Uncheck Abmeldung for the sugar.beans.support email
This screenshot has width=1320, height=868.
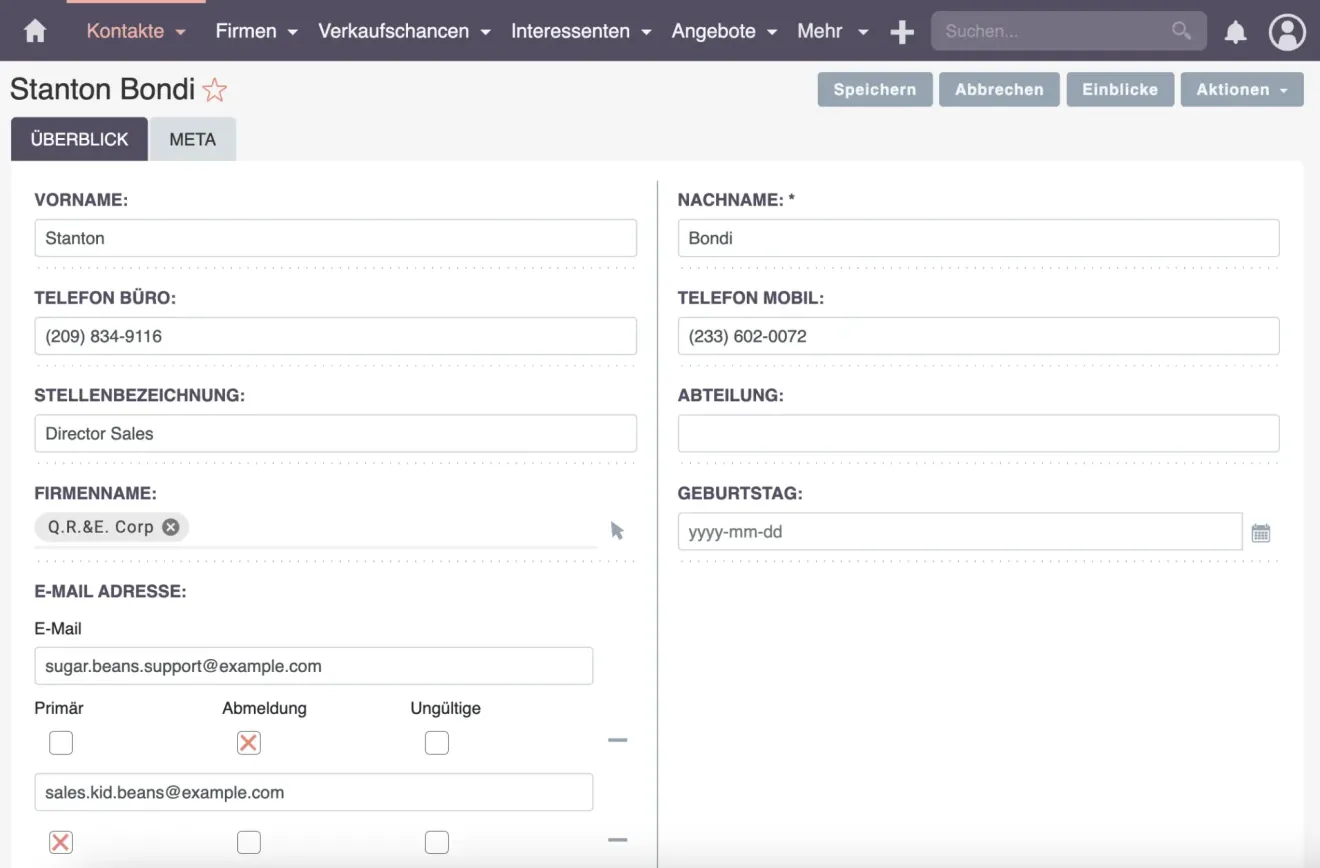click(x=248, y=742)
